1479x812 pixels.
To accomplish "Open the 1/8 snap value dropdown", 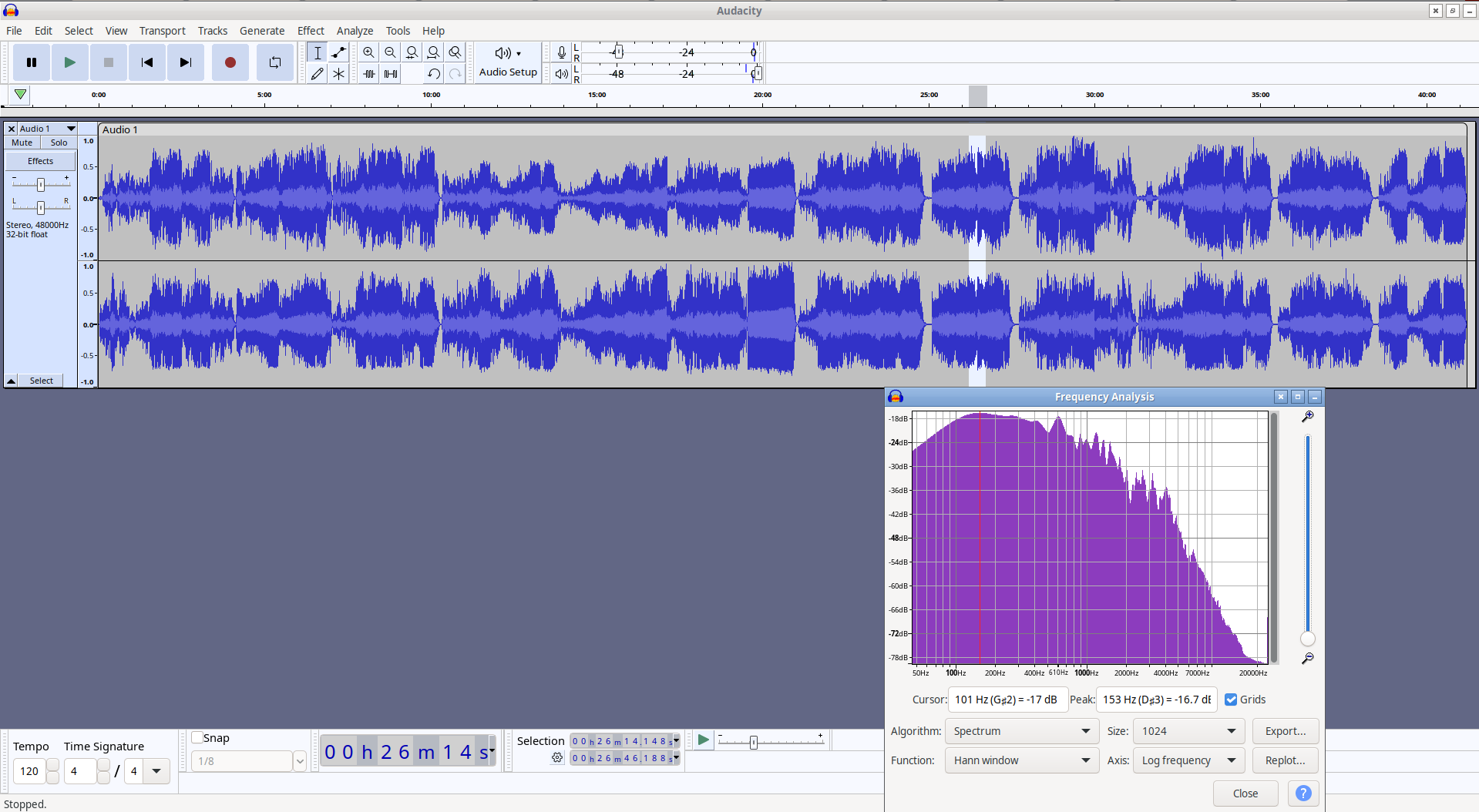I will click(300, 761).
